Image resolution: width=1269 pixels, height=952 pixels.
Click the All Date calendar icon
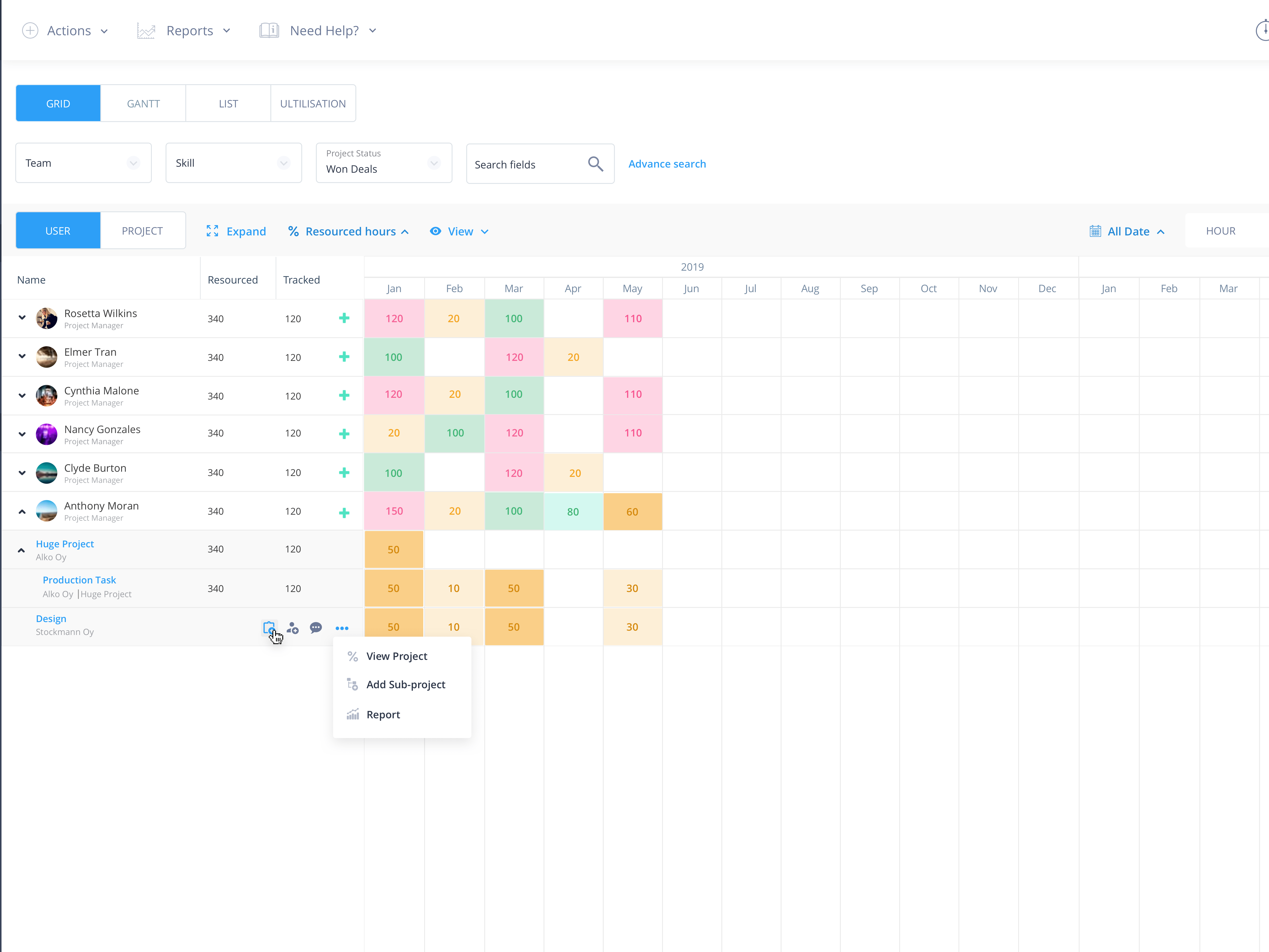[1095, 231]
